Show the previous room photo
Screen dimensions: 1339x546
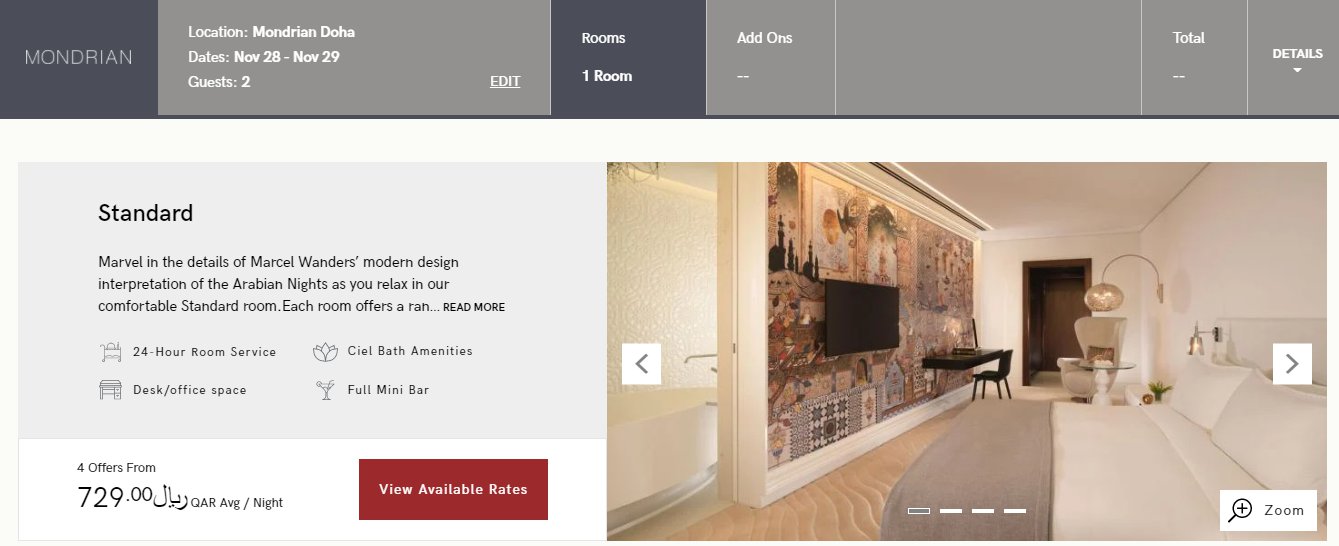tap(642, 364)
